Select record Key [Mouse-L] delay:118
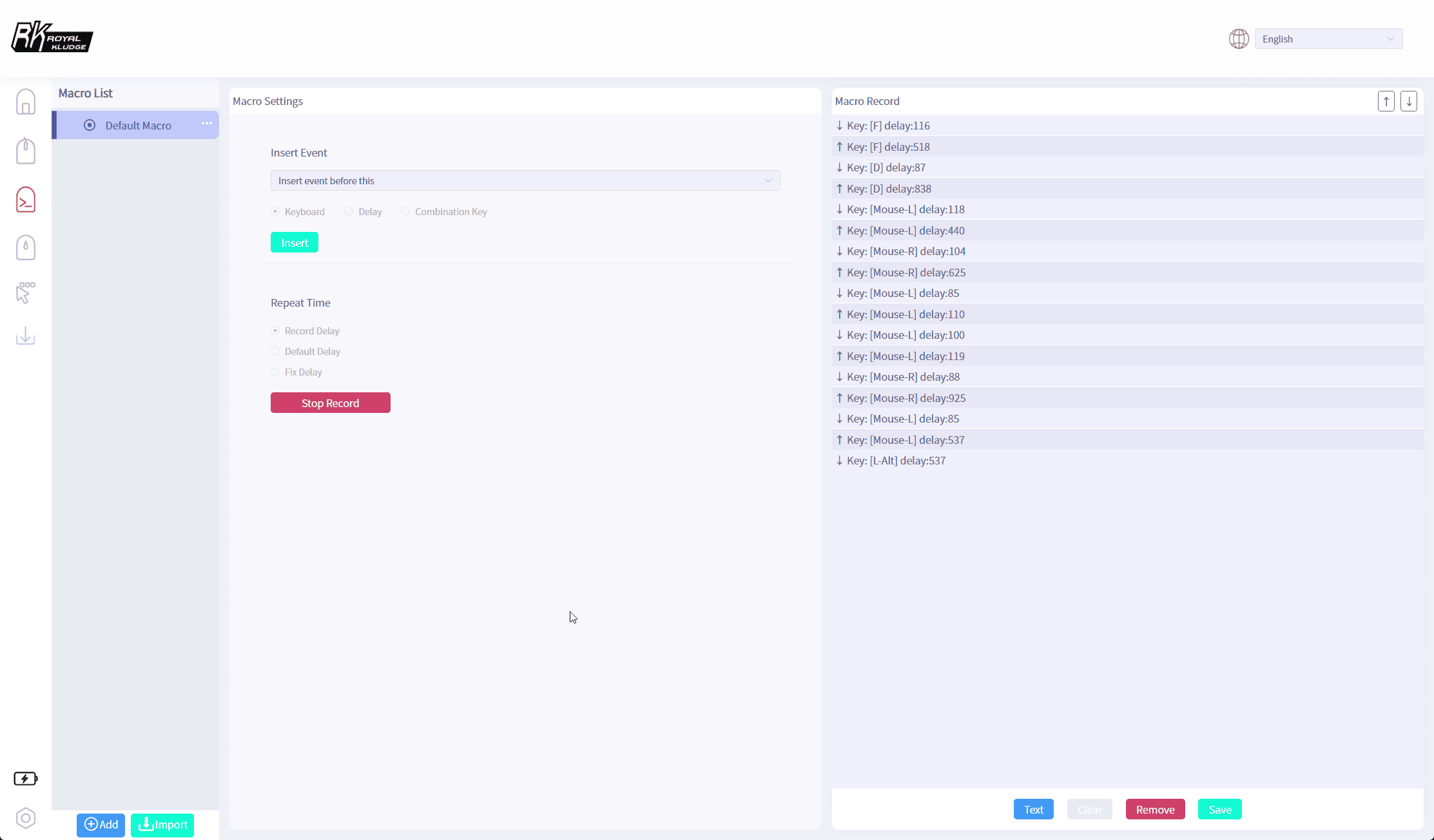The width and height of the screenshot is (1434, 840). click(1128, 209)
